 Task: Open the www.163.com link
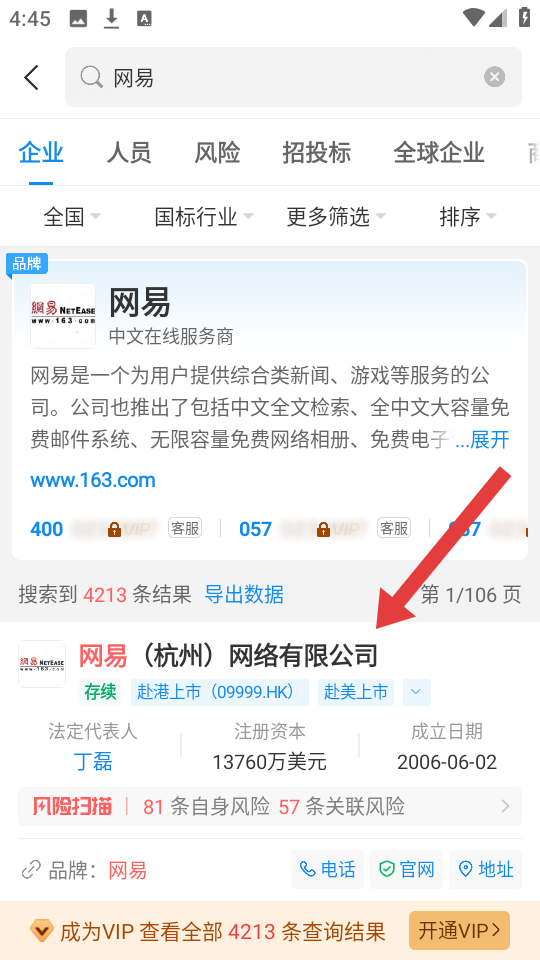click(93, 480)
